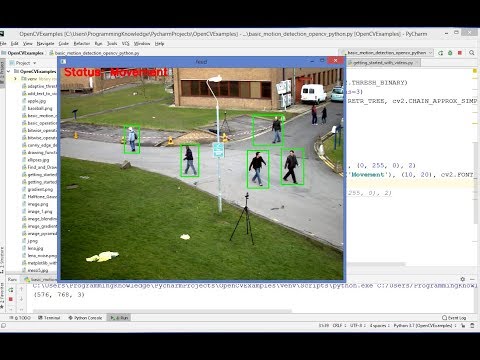Image resolution: width=480 pixels, height=360 pixels.
Task: Open the Edit menu
Action: pos(15,44)
